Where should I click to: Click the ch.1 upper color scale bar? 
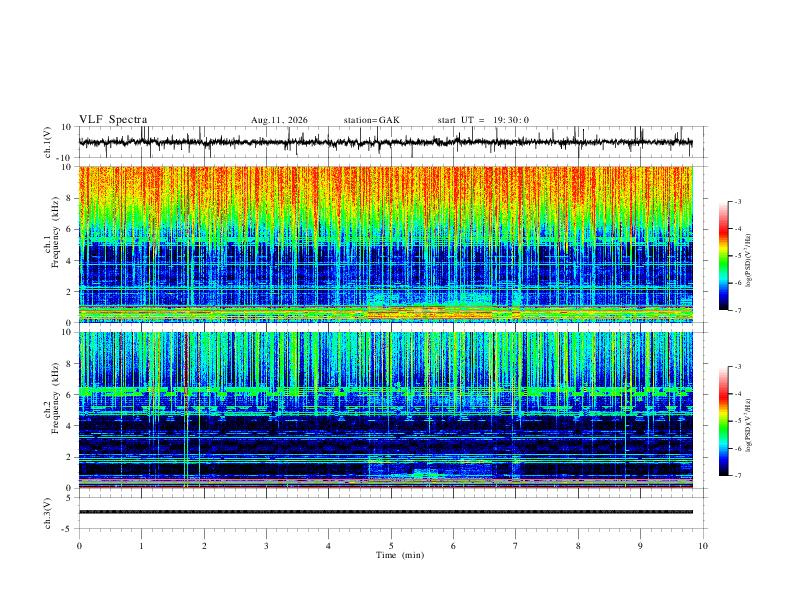(723, 256)
